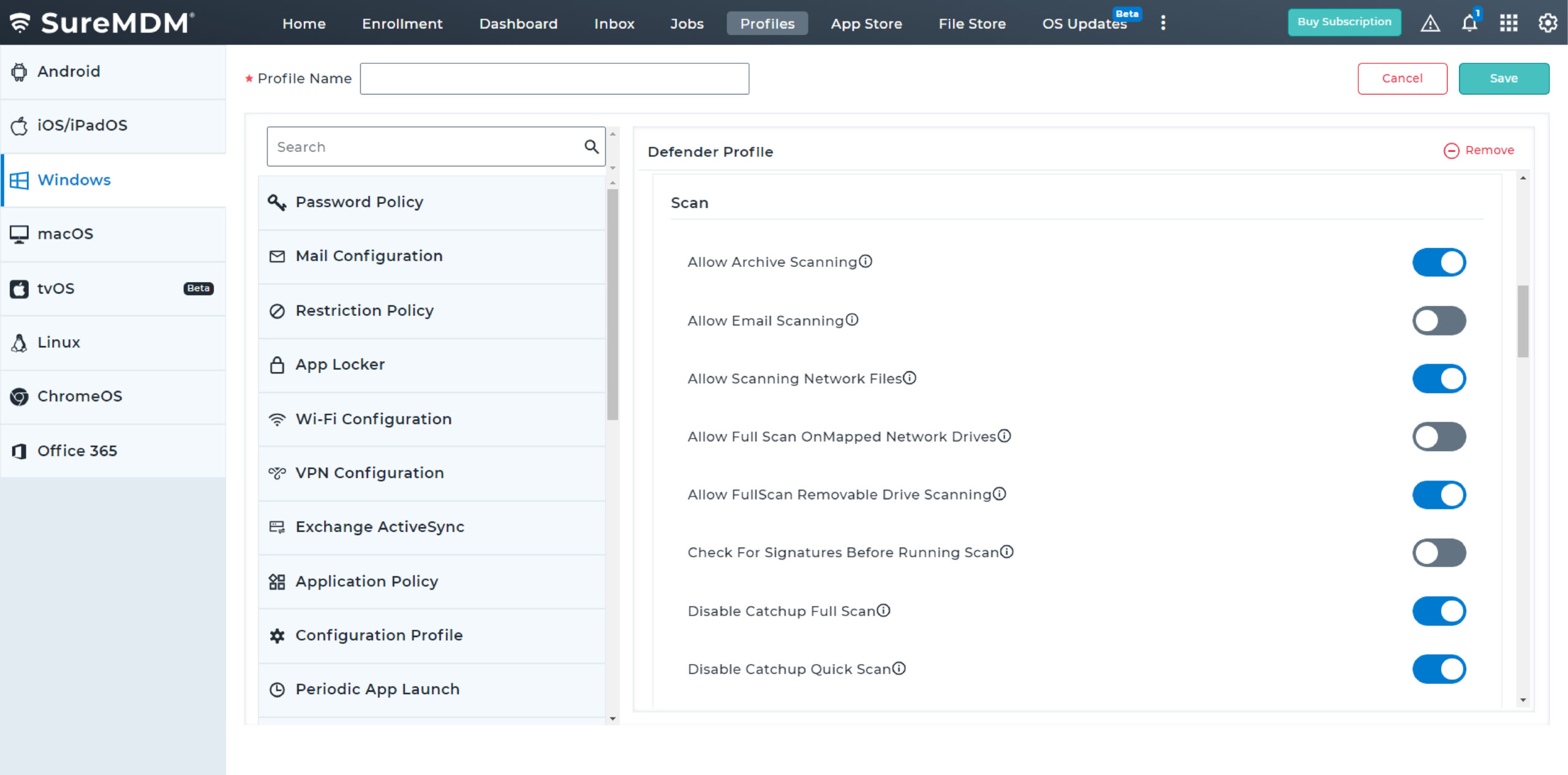Click the policy list scroll-down arrow
Image resolution: width=1568 pixels, height=775 pixels.
[612, 719]
